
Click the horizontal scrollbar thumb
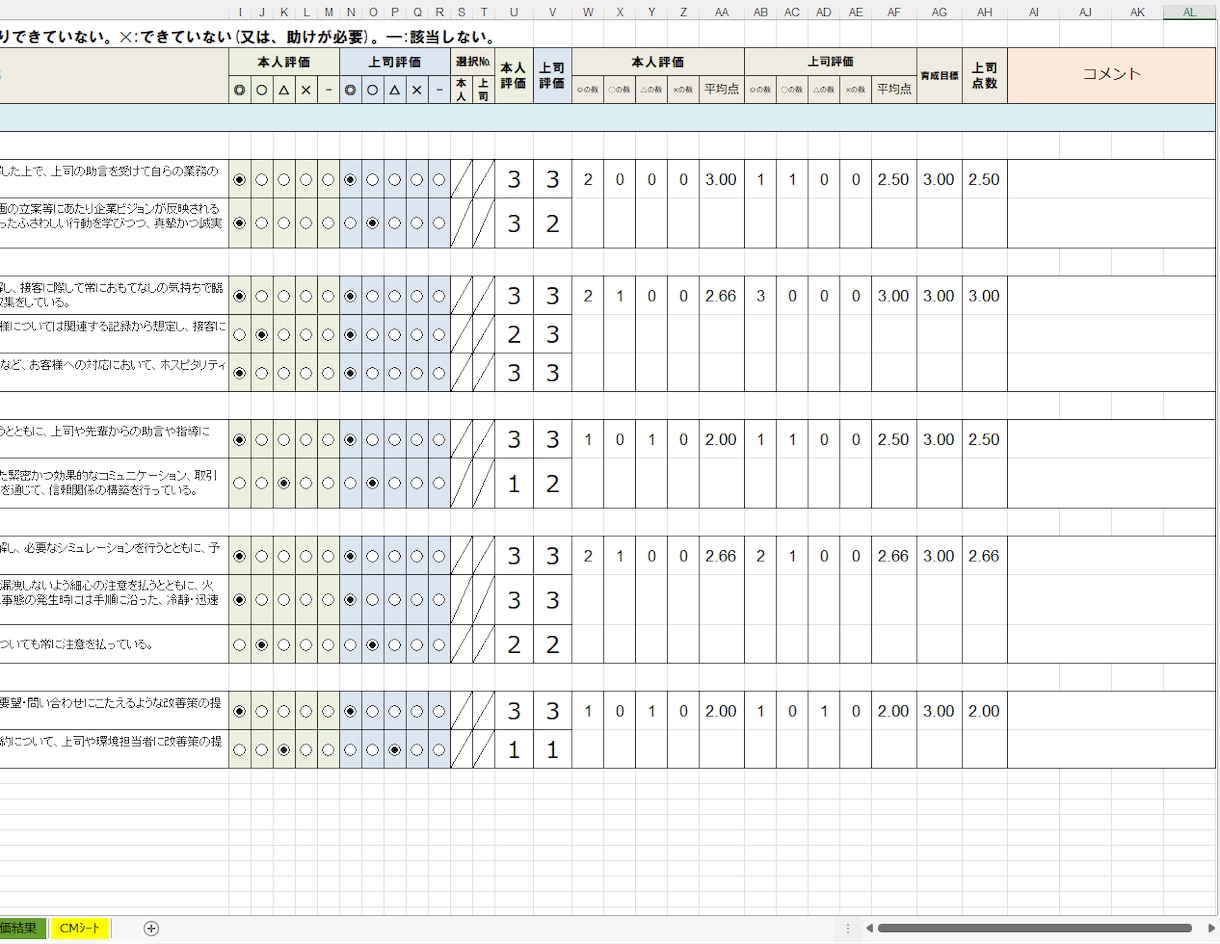(x=1034, y=928)
